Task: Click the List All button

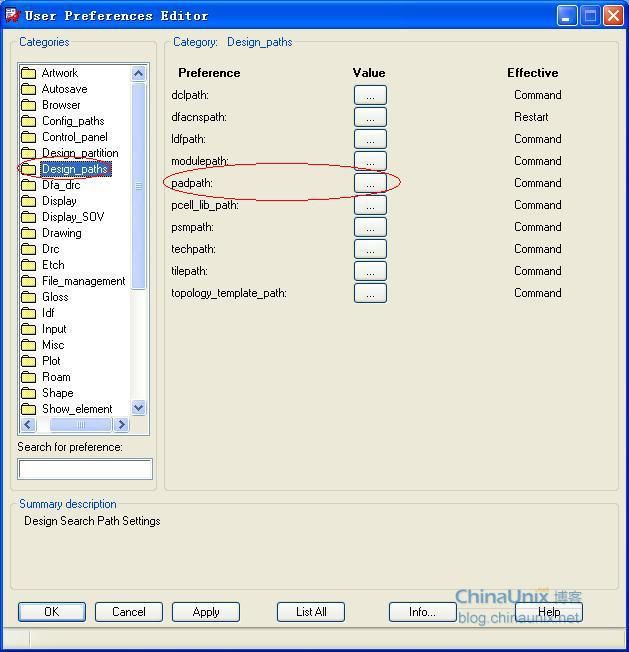Action: pos(311,612)
